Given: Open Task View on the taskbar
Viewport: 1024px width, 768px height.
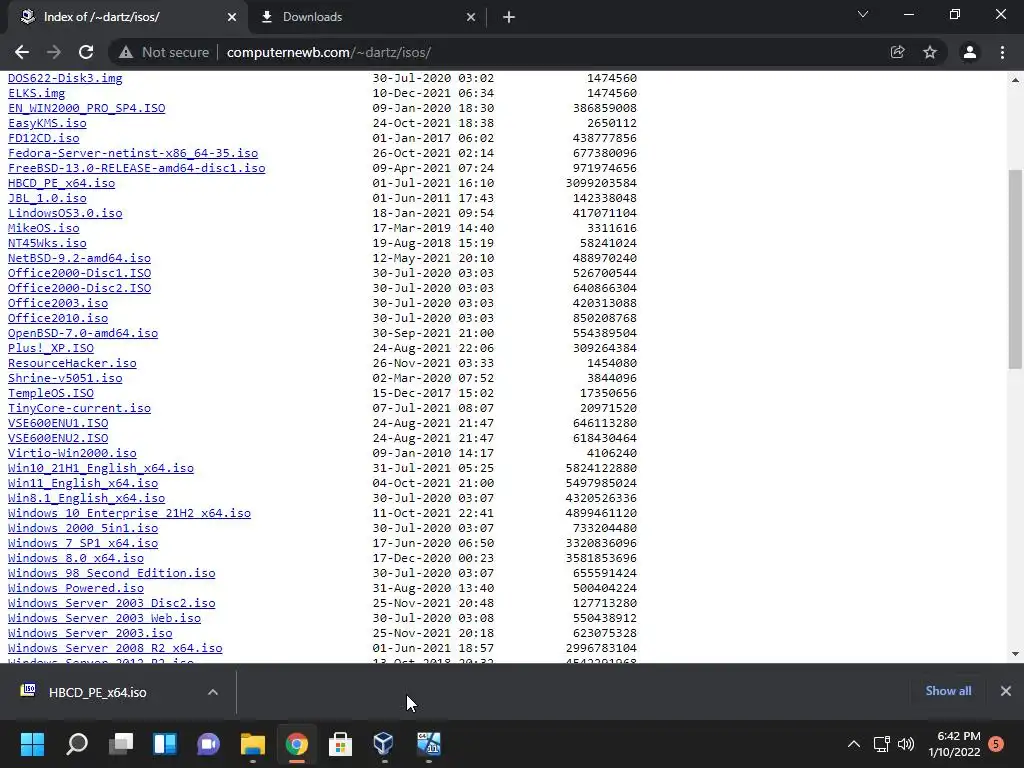Looking at the screenshot, I should (121, 744).
